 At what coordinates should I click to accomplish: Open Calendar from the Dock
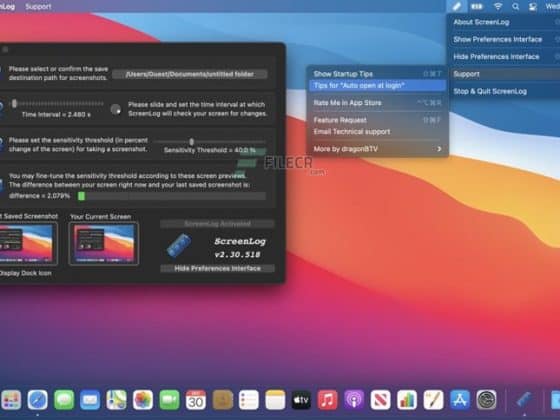[x=196, y=400]
